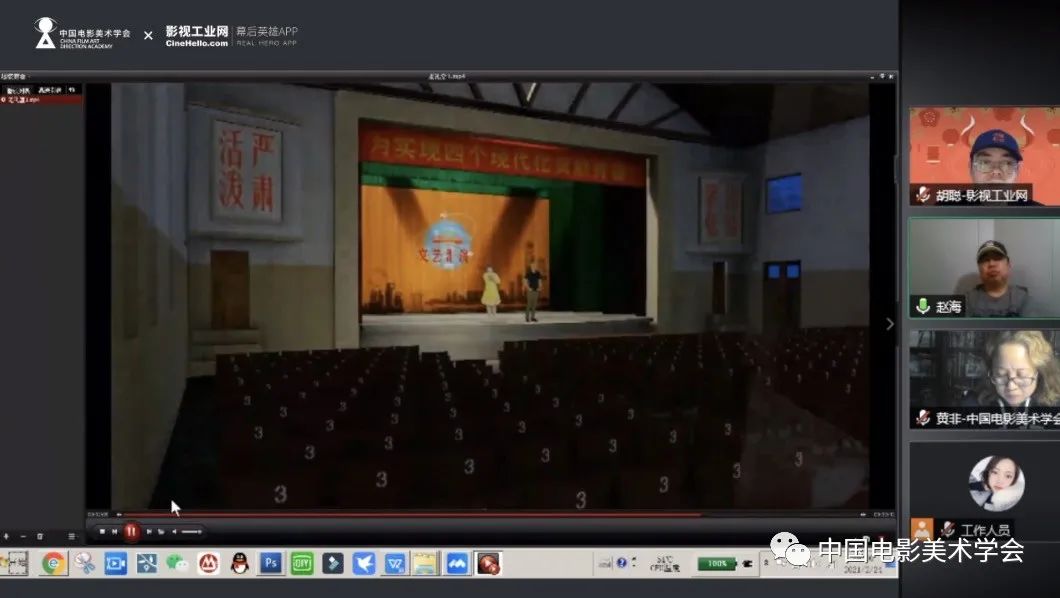
Task: Select the first playlist tab
Action: coord(18,90)
